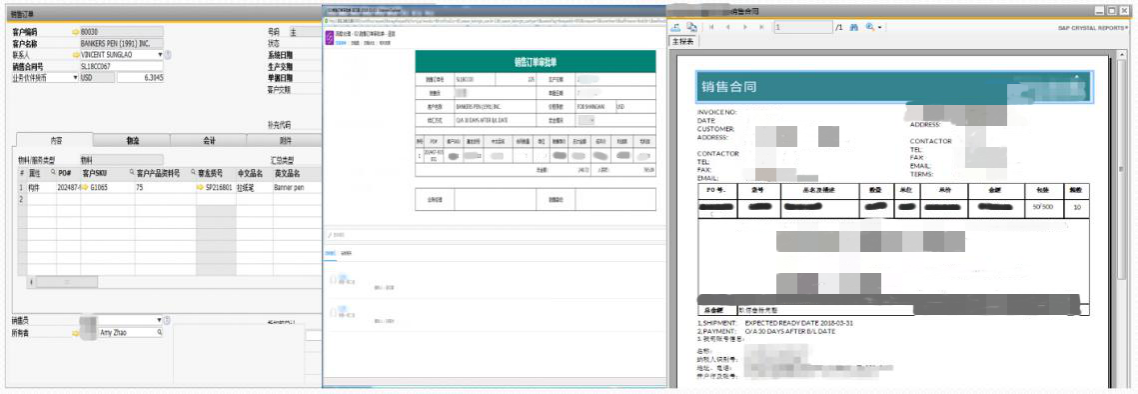Click the info icon next to contact dropdown
The width and height of the screenshot is (1138, 394).
[x=168, y=54]
